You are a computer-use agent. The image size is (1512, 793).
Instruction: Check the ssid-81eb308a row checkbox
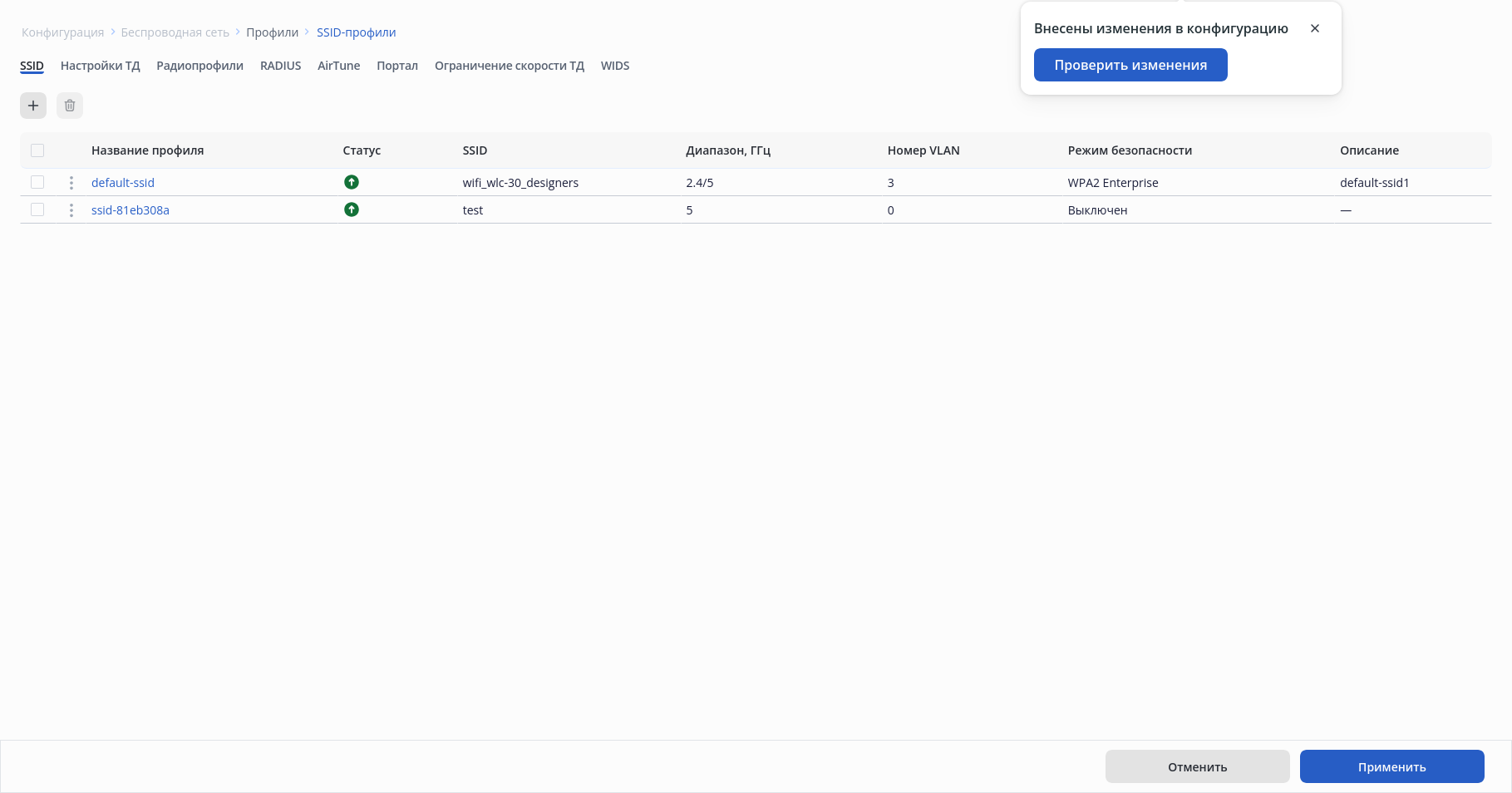tap(37, 209)
